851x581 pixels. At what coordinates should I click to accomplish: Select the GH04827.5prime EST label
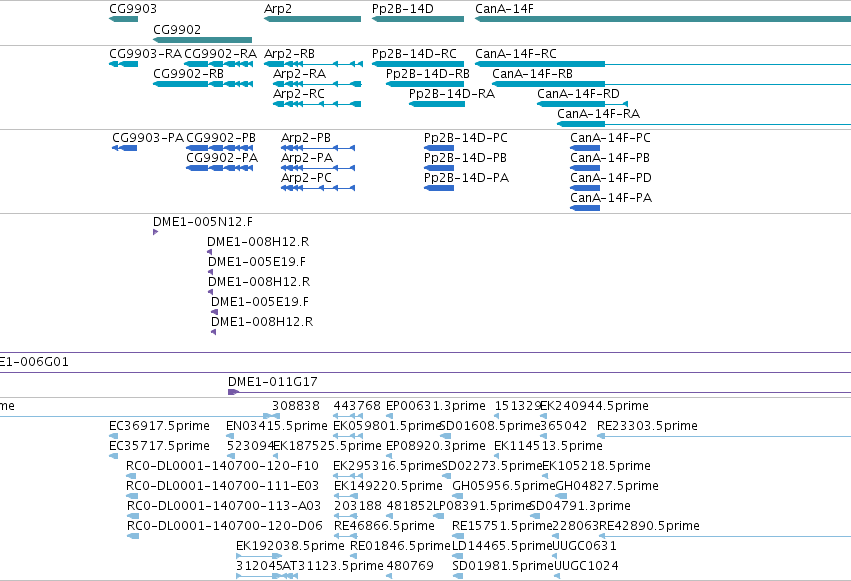pyautogui.click(x=607, y=486)
